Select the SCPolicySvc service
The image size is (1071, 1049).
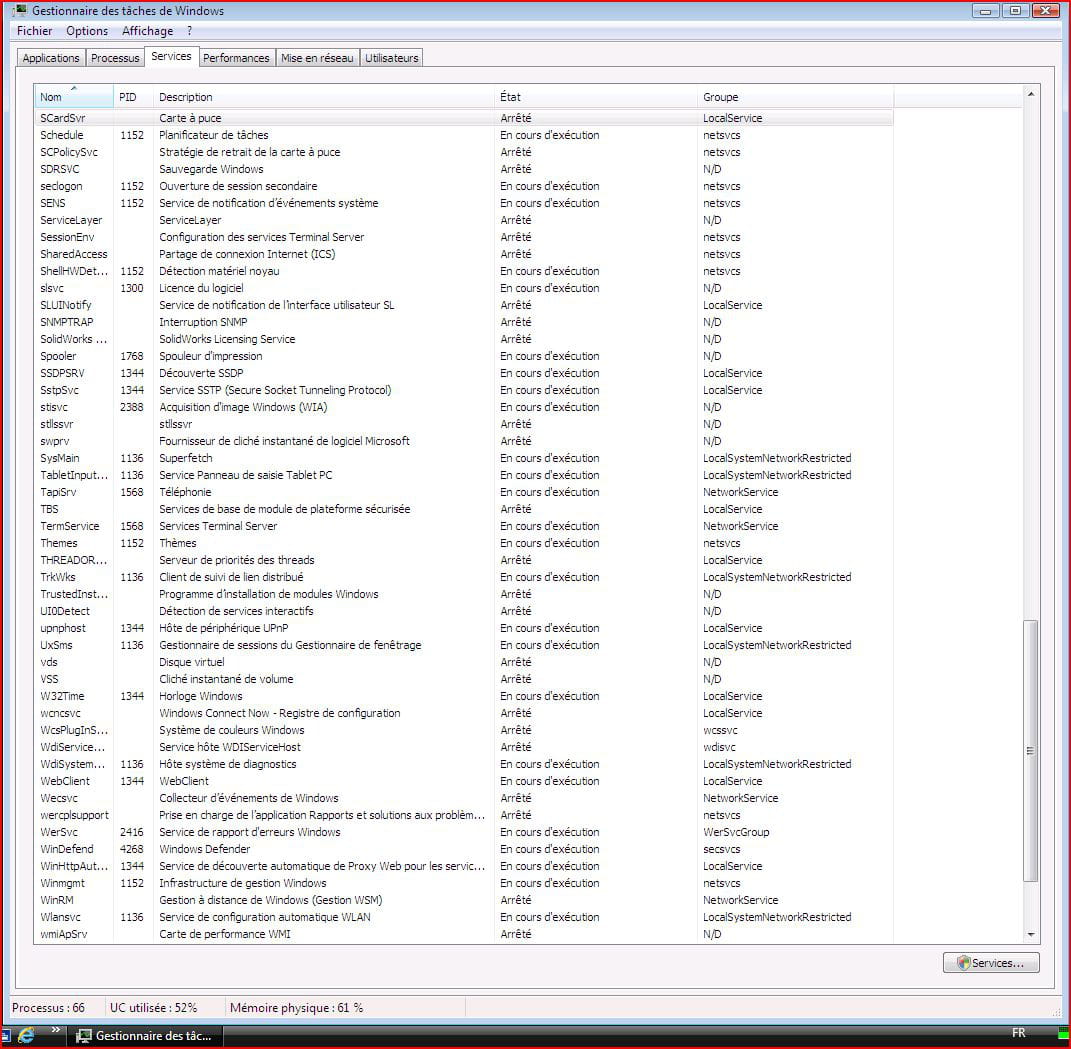point(464,152)
